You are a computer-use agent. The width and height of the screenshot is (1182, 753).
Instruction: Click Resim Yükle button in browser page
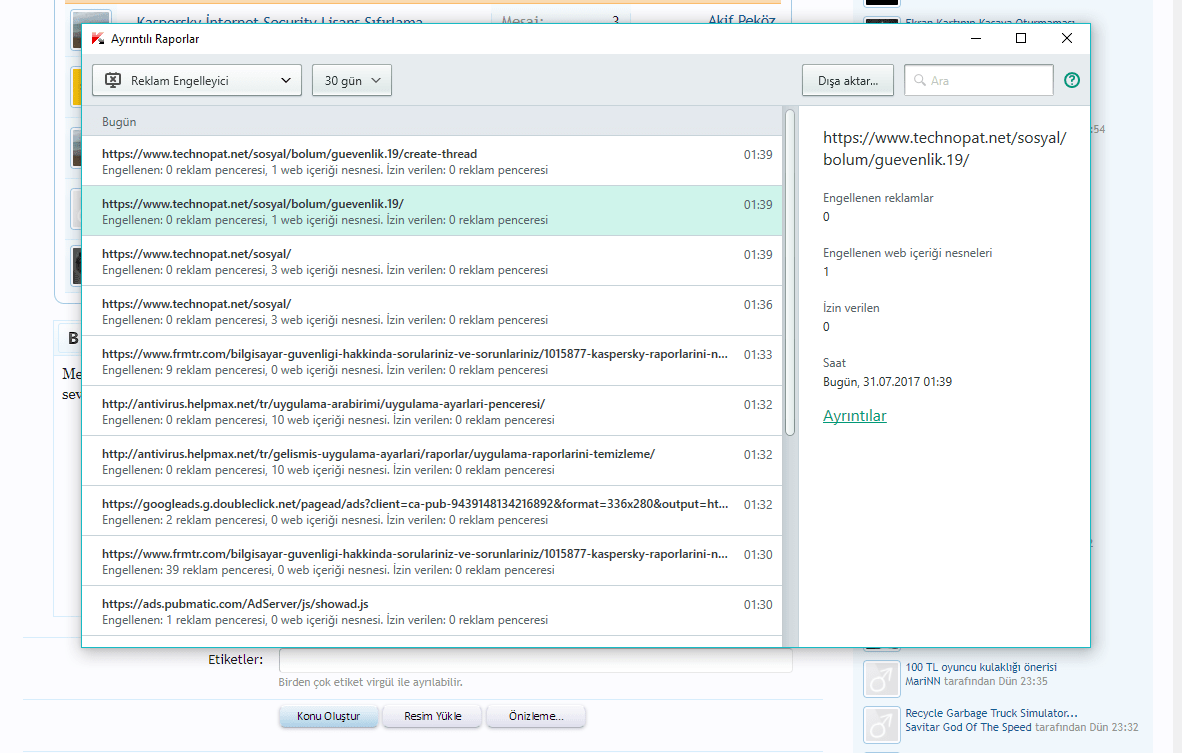(x=432, y=716)
